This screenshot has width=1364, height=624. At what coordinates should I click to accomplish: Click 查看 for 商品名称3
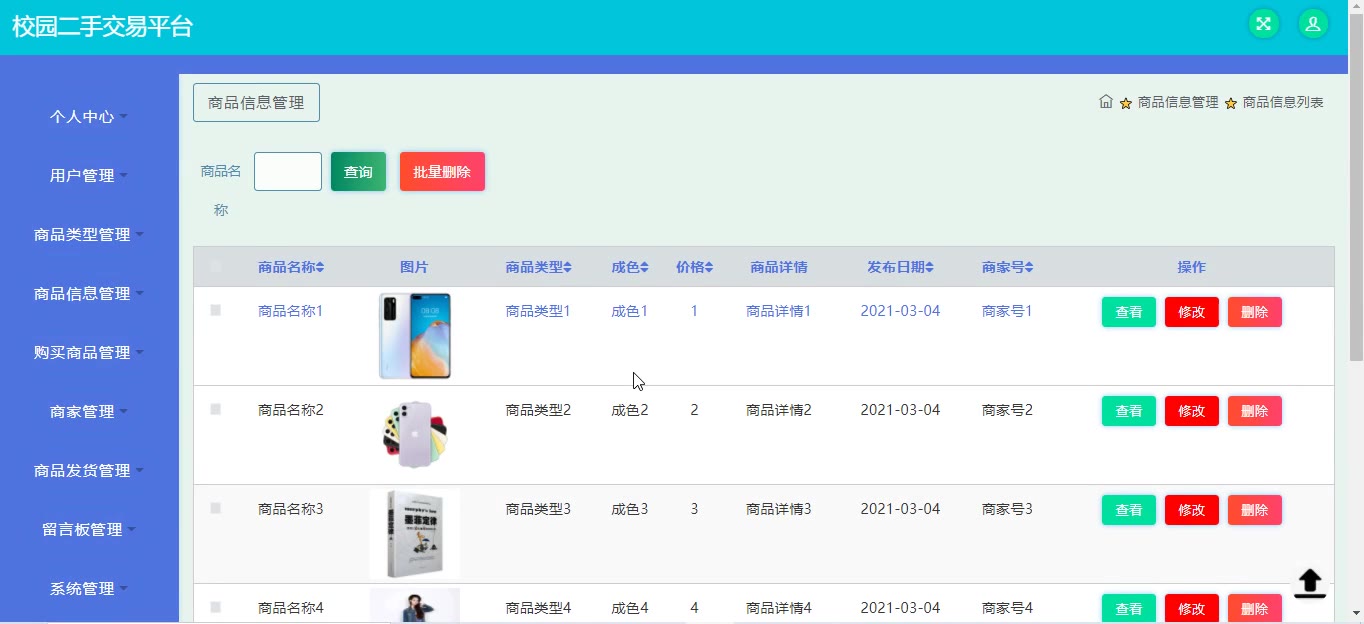tap(1129, 510)
